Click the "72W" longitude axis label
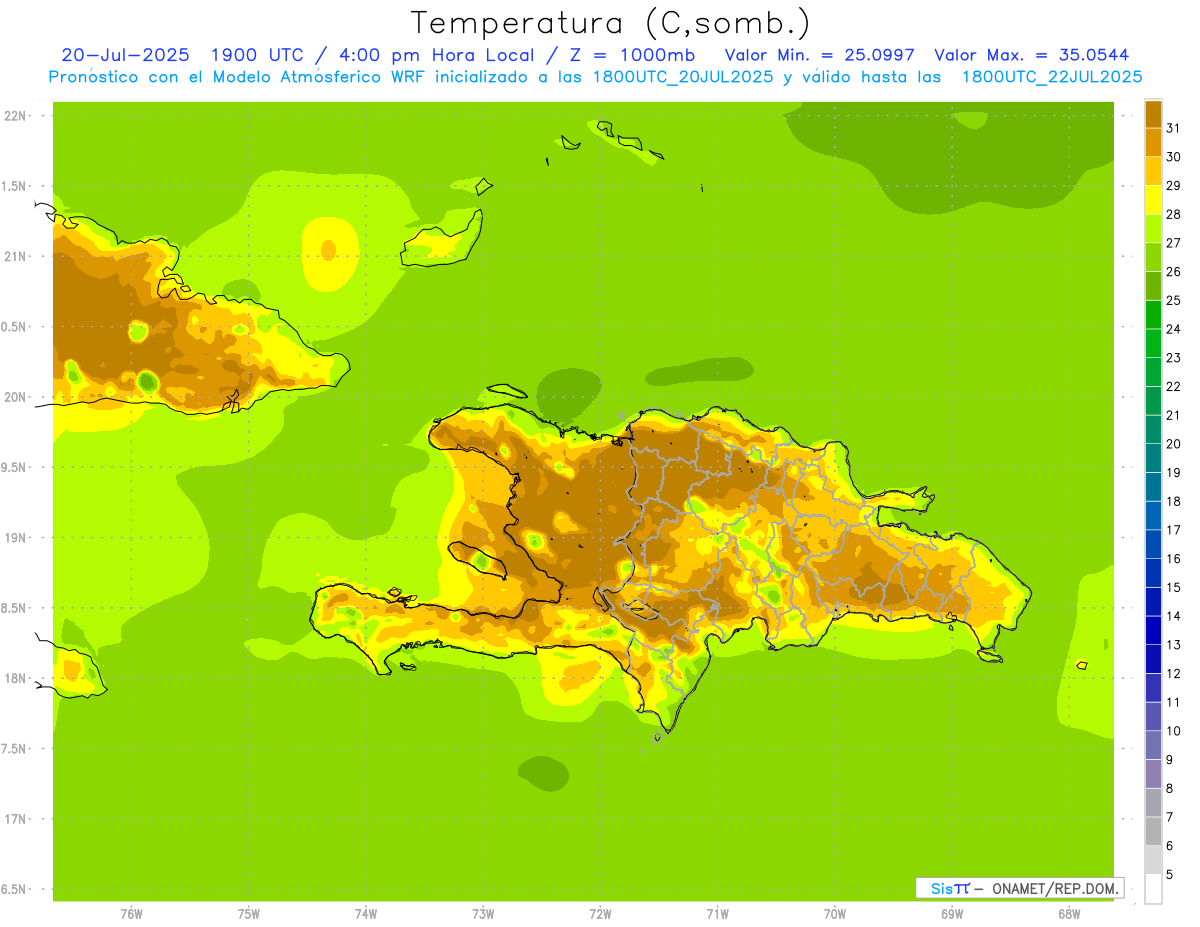 click(600, 914)
